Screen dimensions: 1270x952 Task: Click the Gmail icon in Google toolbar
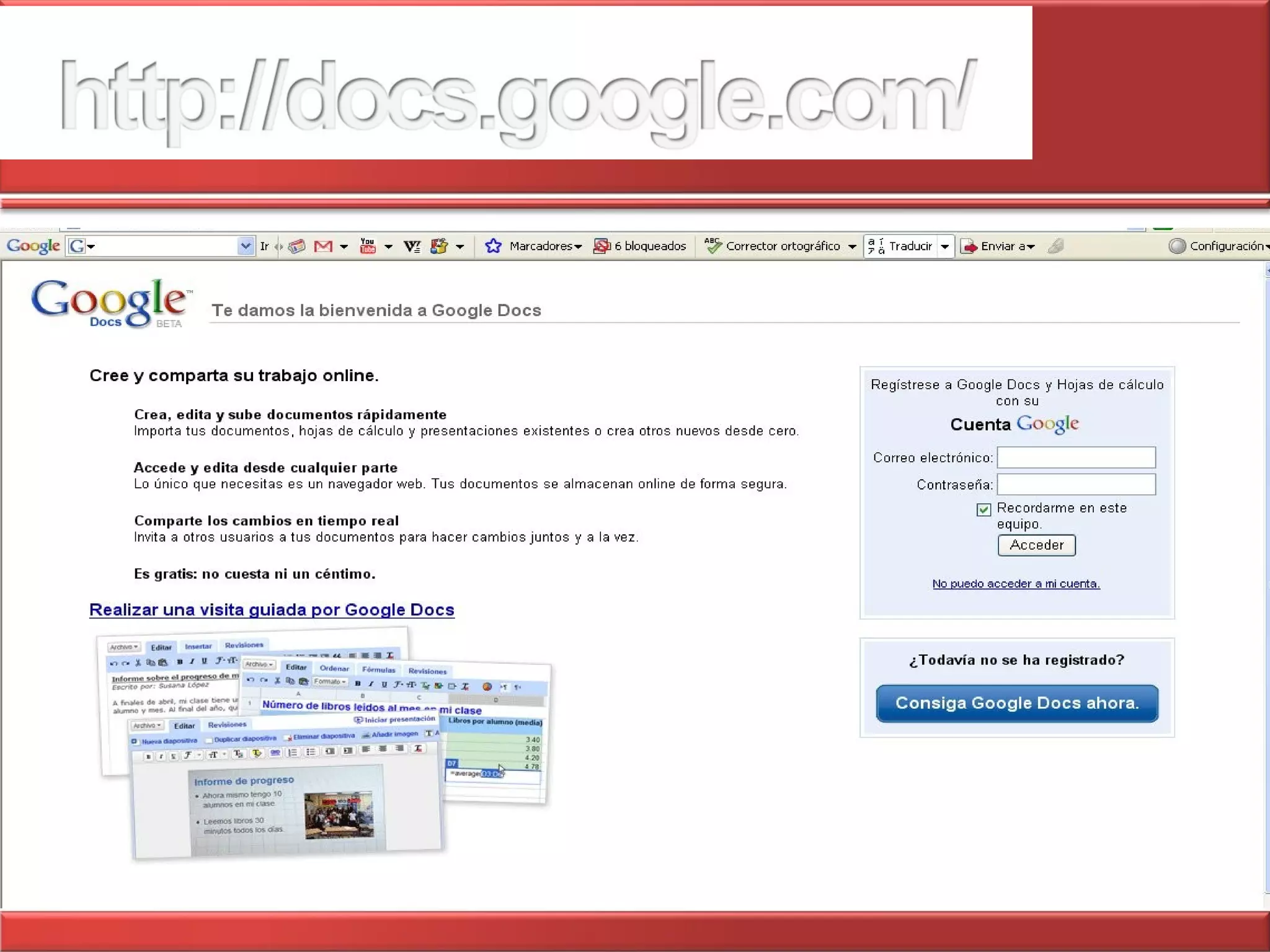click(323, 247)
